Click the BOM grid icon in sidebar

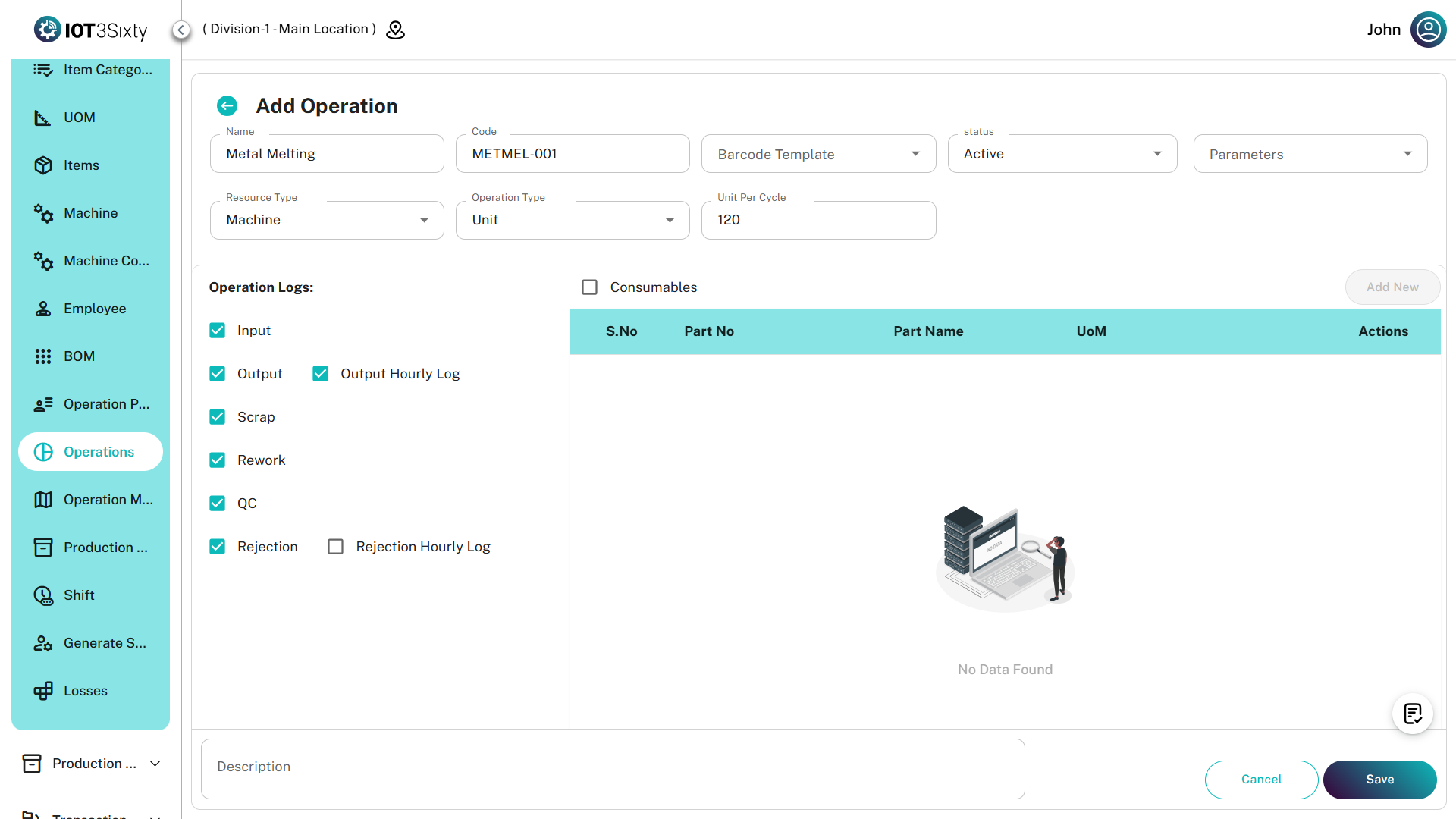click(x=43, y=356)
